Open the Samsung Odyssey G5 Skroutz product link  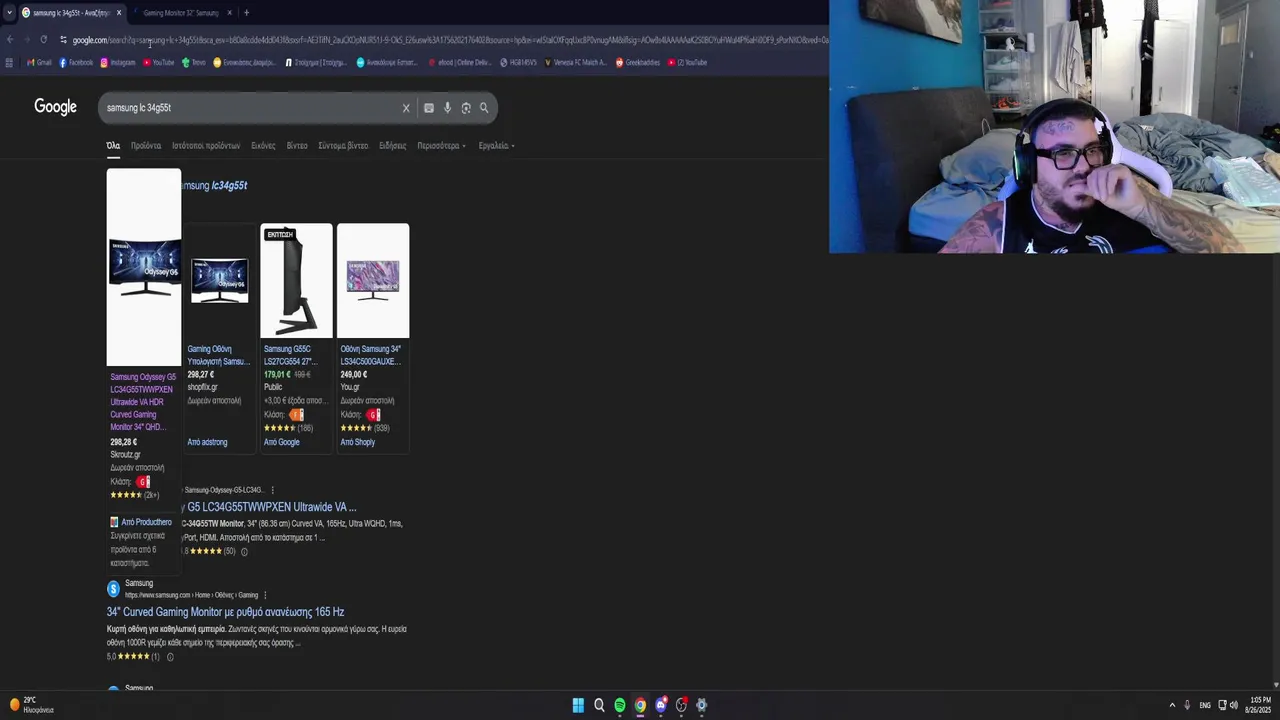[x=142, y=402]
